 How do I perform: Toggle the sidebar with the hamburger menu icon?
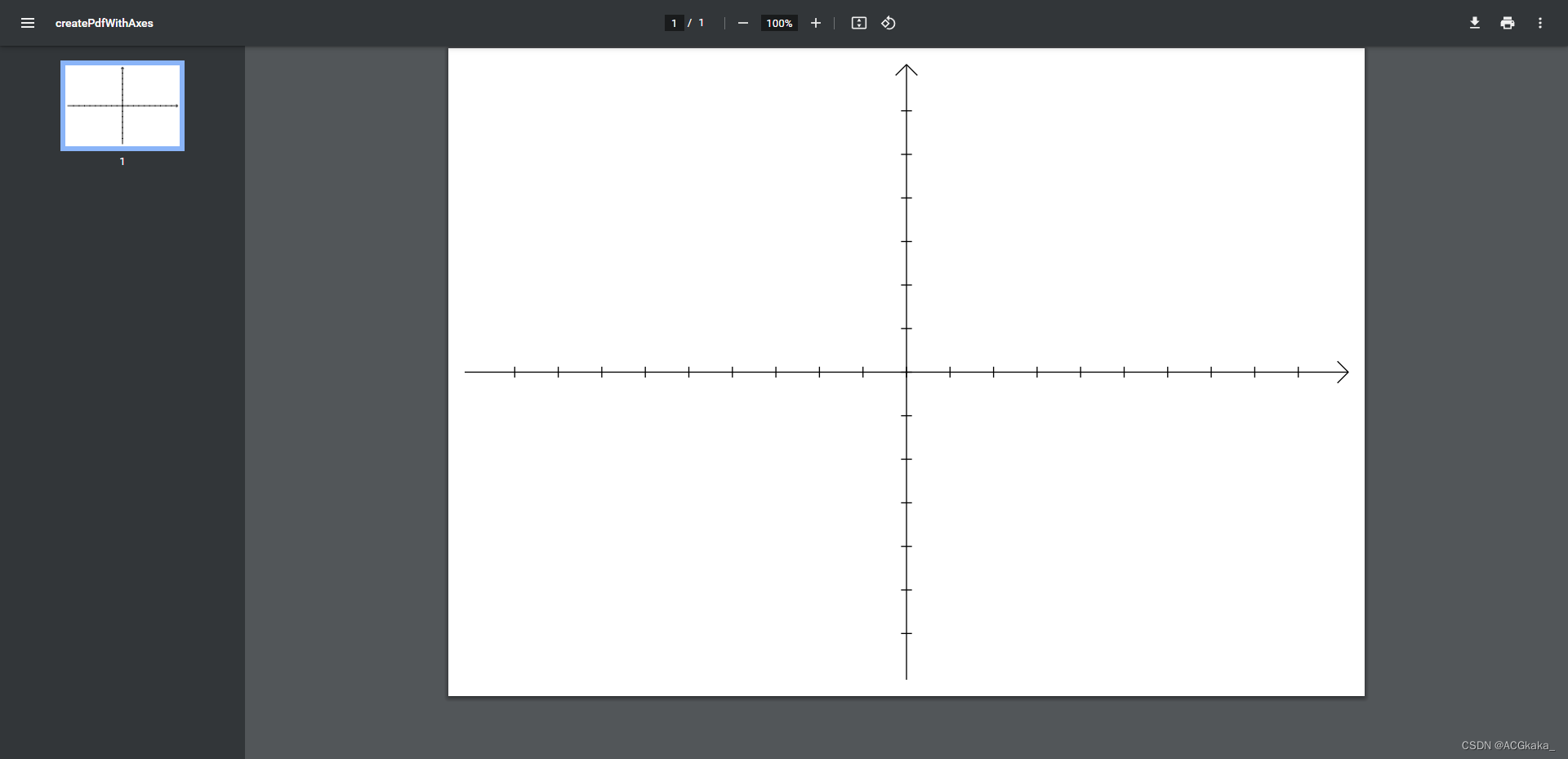(x=28, y=23)
